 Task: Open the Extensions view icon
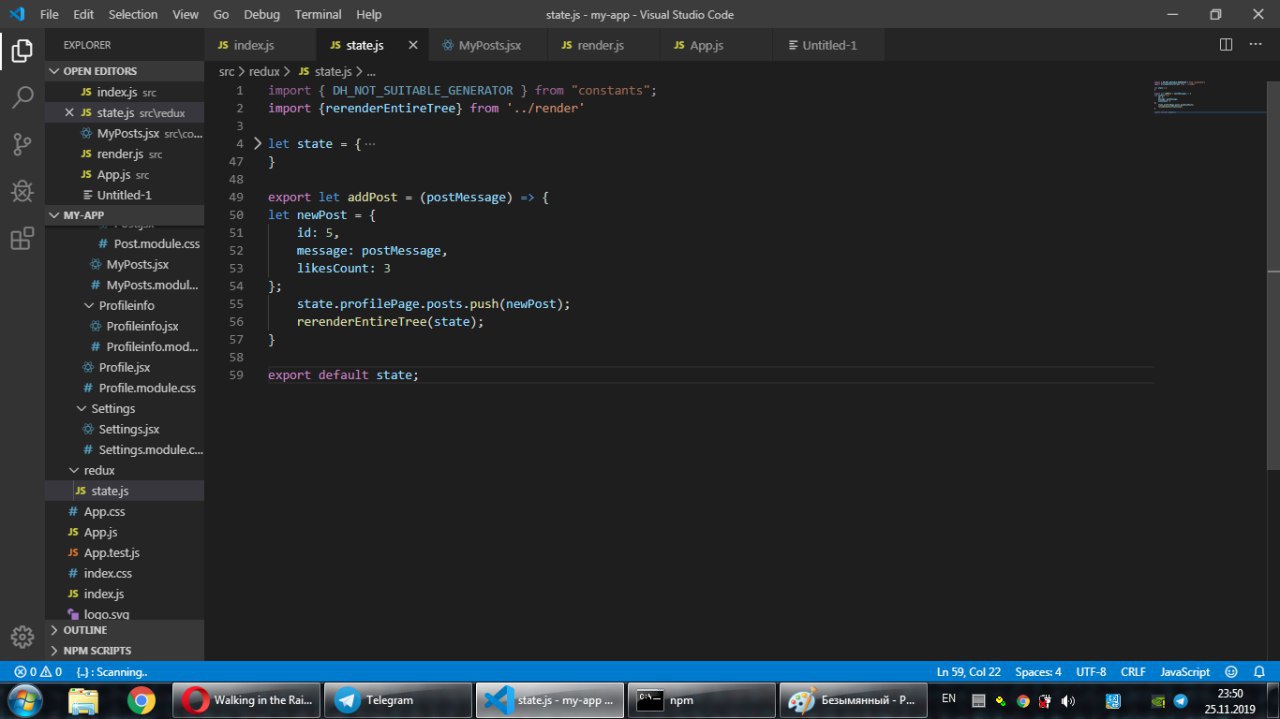22,239
